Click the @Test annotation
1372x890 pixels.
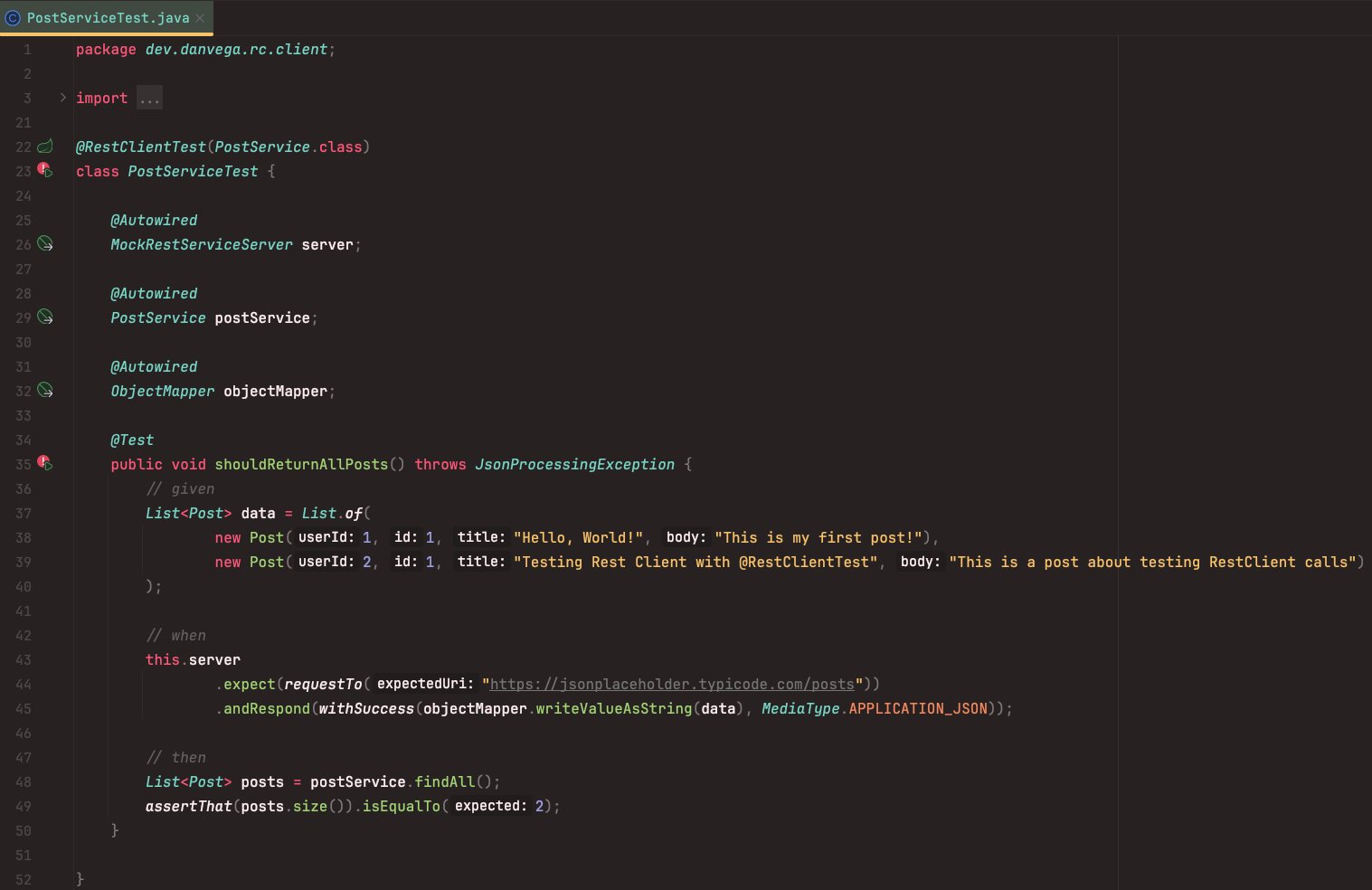pos(132,440)
